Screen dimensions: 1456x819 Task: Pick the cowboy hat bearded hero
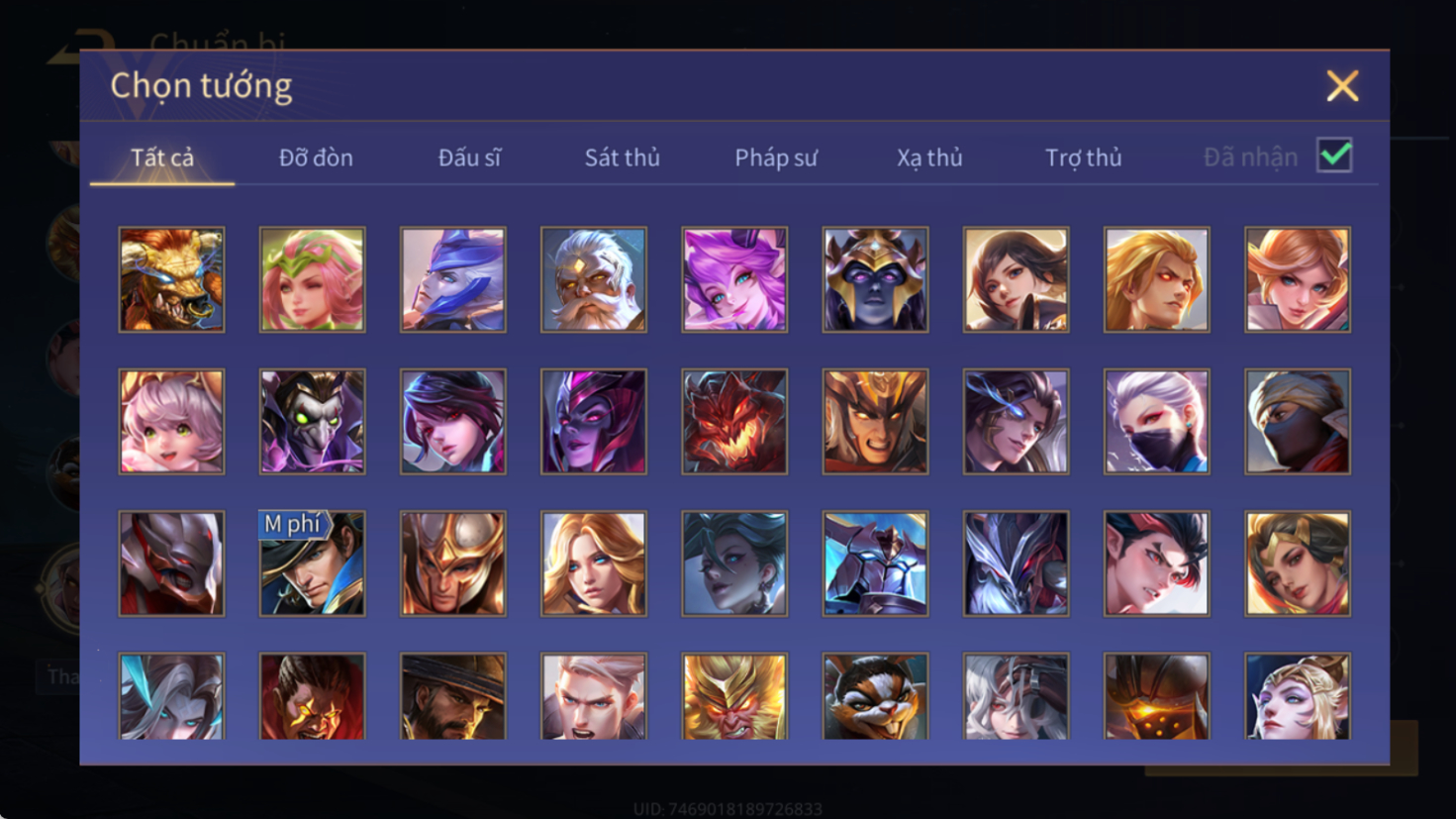[x=452, y=696]
